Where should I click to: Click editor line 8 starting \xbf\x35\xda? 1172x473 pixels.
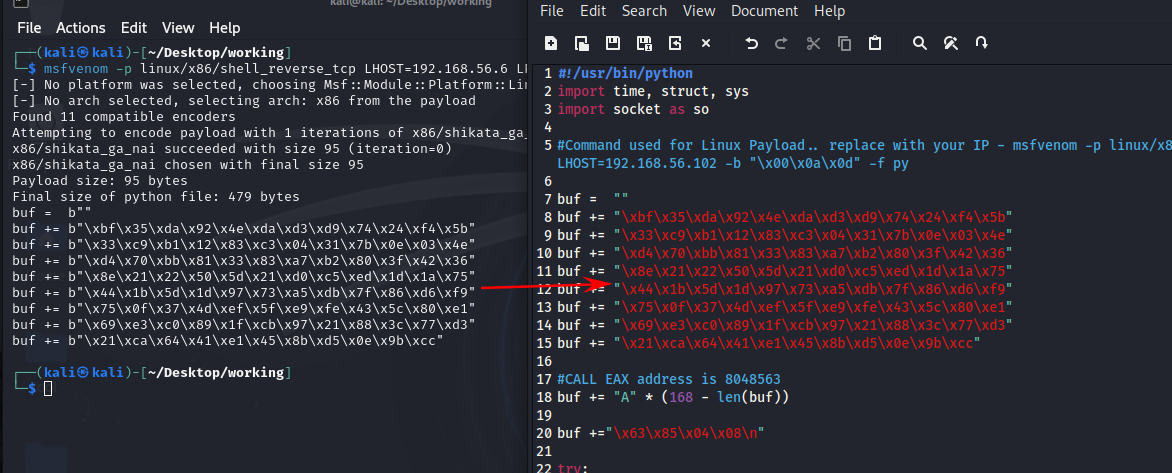click(x=785, y=217)
